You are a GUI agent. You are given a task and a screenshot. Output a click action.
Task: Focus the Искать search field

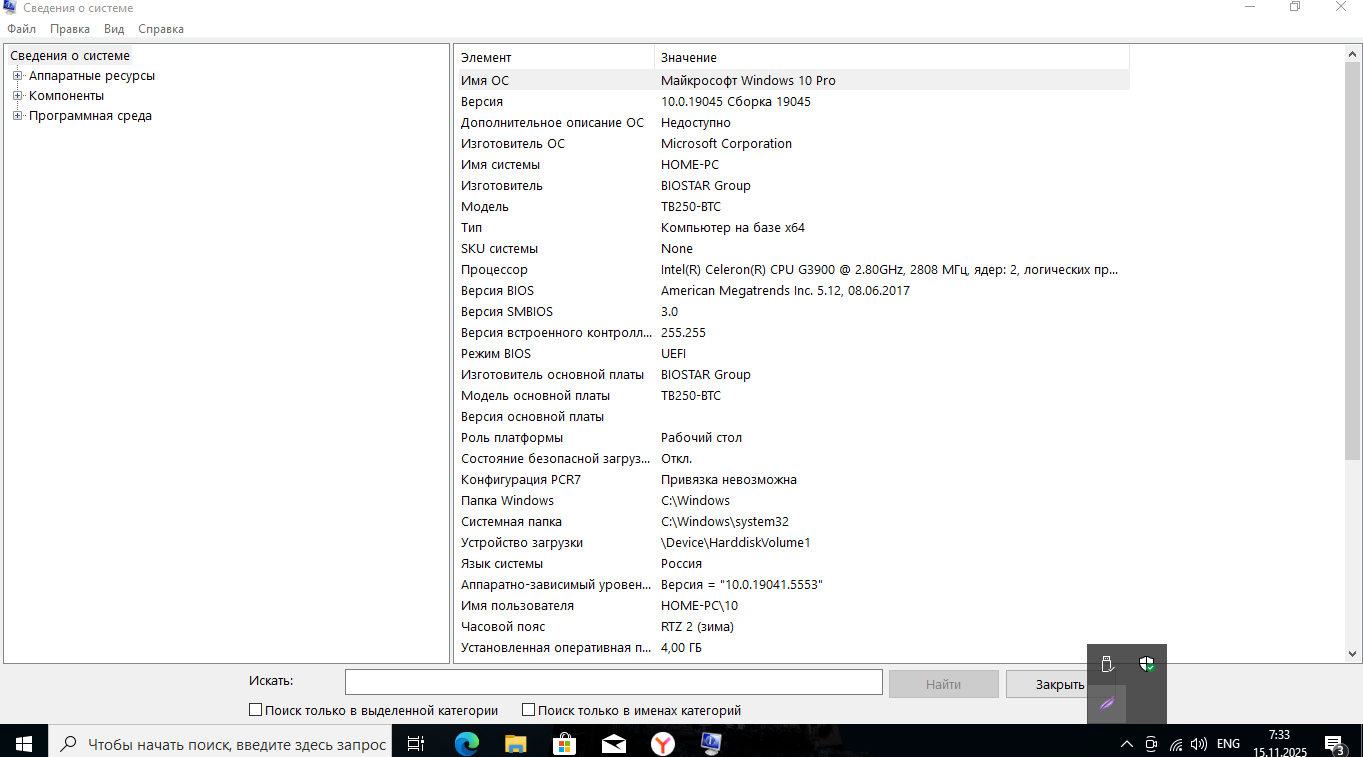coord(614,682)
